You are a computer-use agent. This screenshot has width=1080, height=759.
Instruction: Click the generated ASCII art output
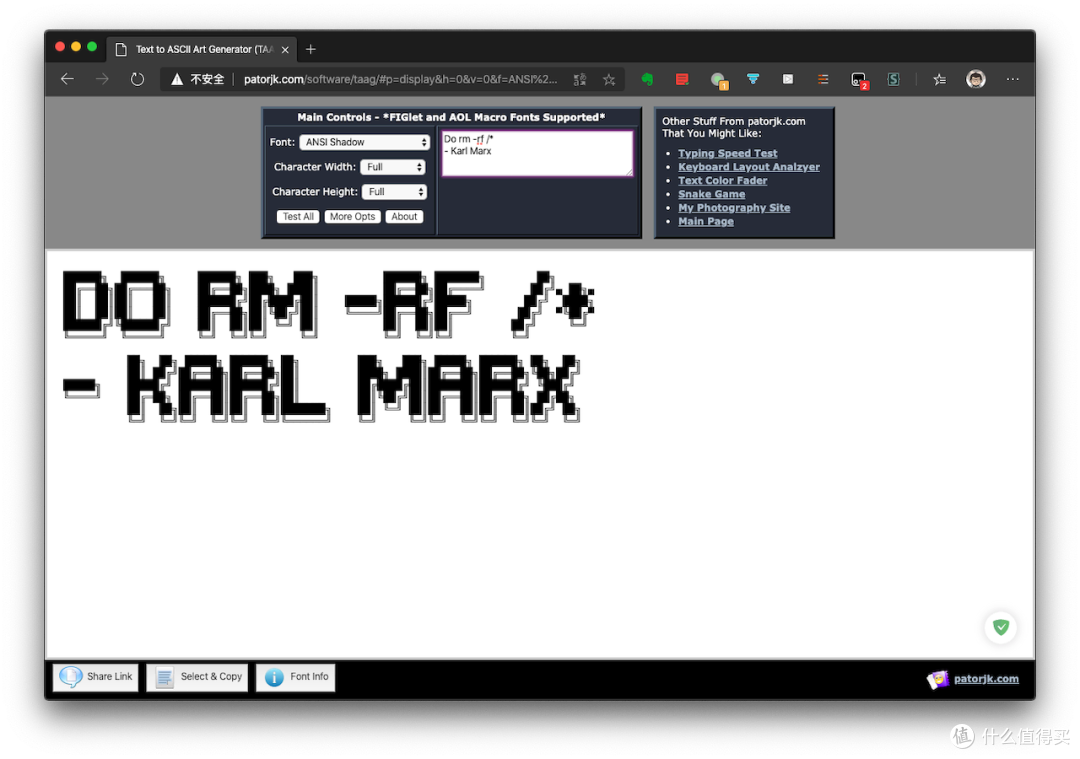(328, 345)
